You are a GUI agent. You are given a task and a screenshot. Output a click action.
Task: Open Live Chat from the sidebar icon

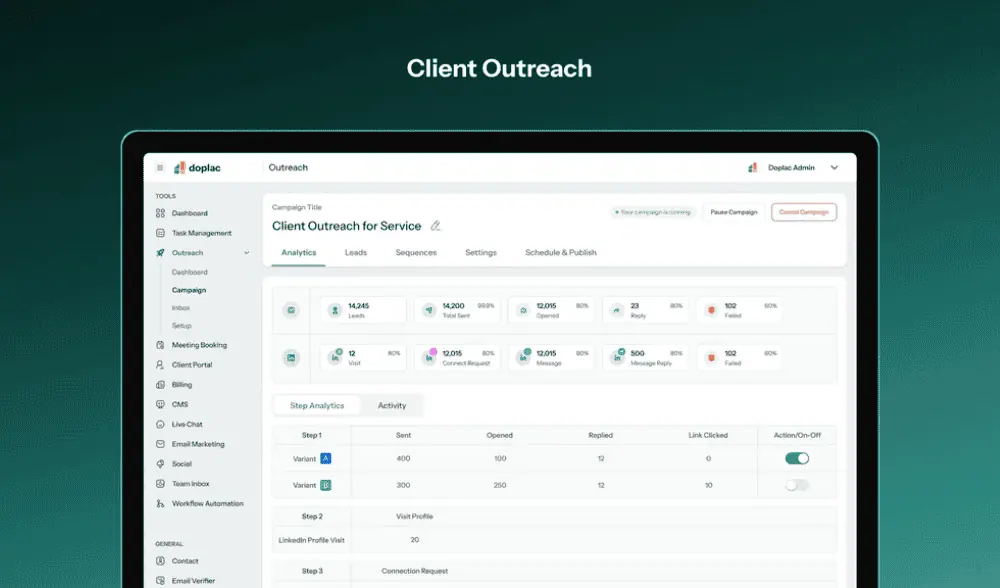[x=160, y=424]
